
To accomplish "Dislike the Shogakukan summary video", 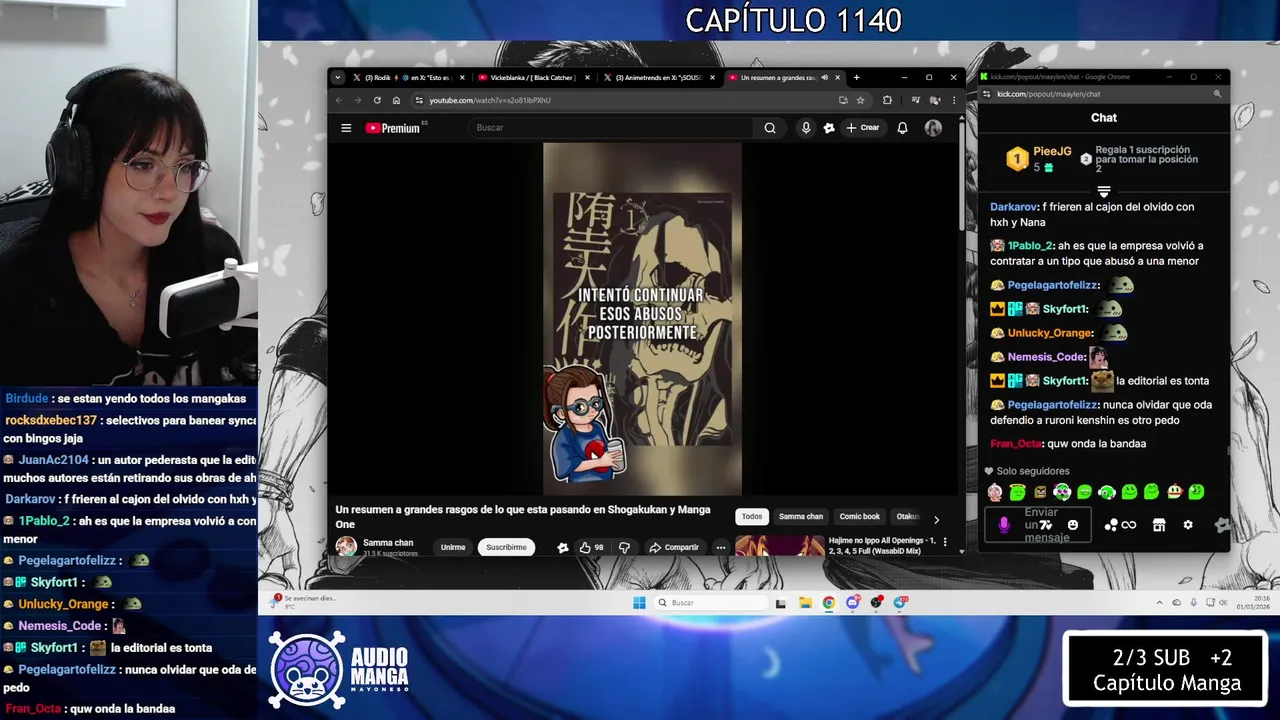I will [624, 547].
